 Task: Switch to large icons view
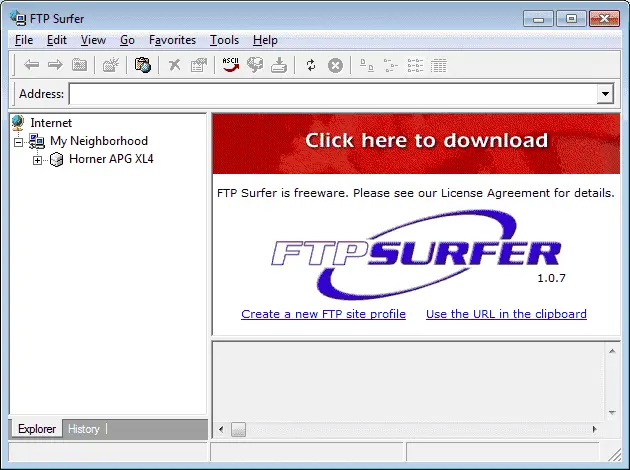pos(366,65)
